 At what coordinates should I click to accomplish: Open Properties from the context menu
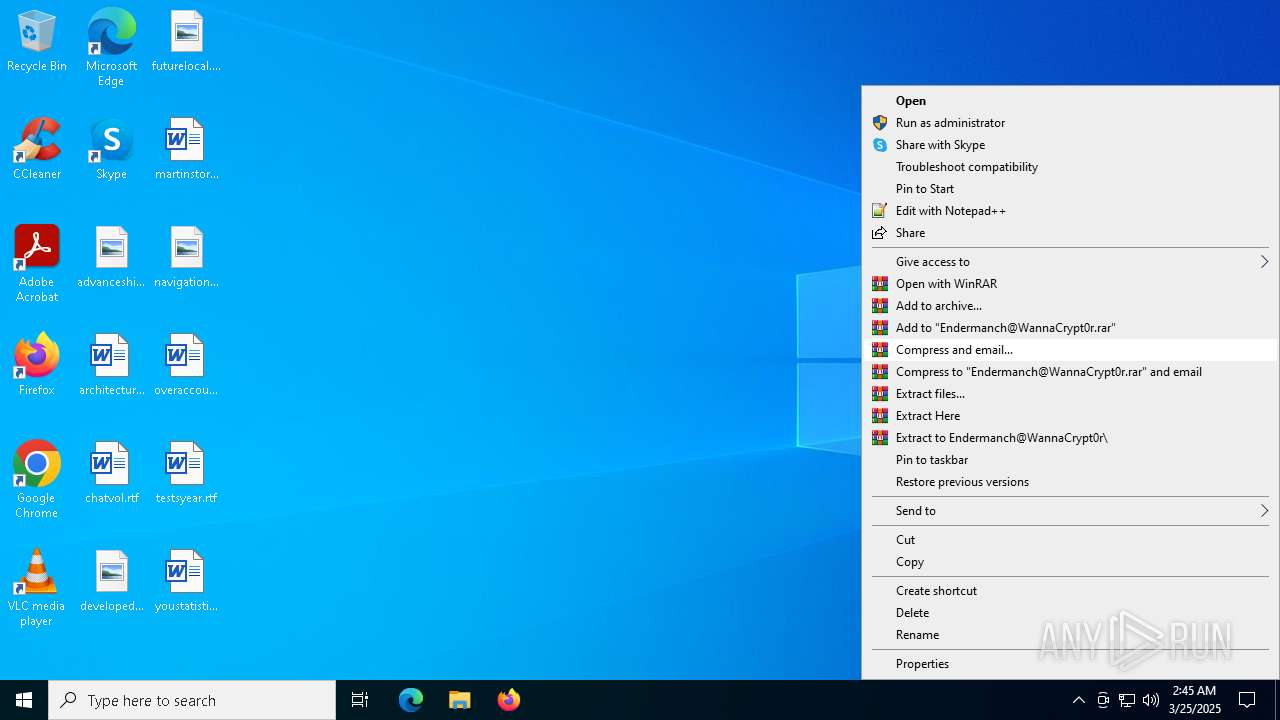pos(1070,664)
